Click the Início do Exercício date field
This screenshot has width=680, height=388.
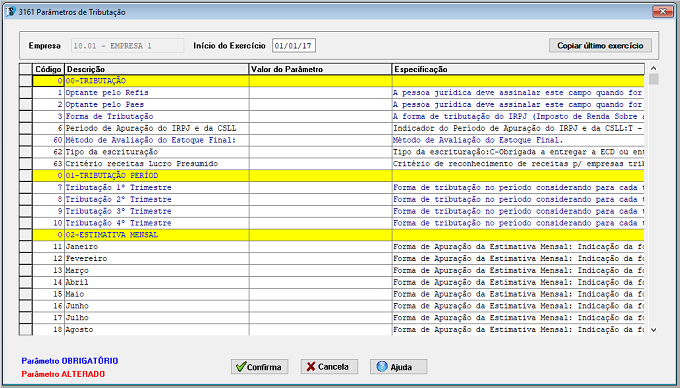pyautogui.click(x=294, y=46)
